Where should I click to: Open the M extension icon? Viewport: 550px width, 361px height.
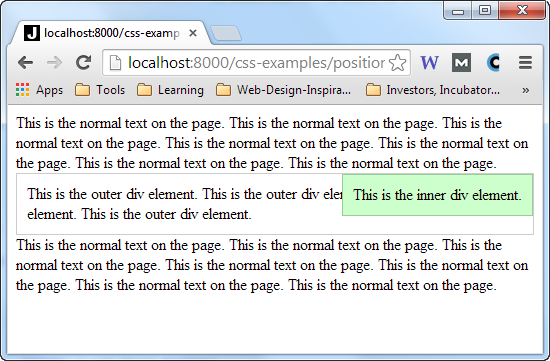[x=461, y=63]
